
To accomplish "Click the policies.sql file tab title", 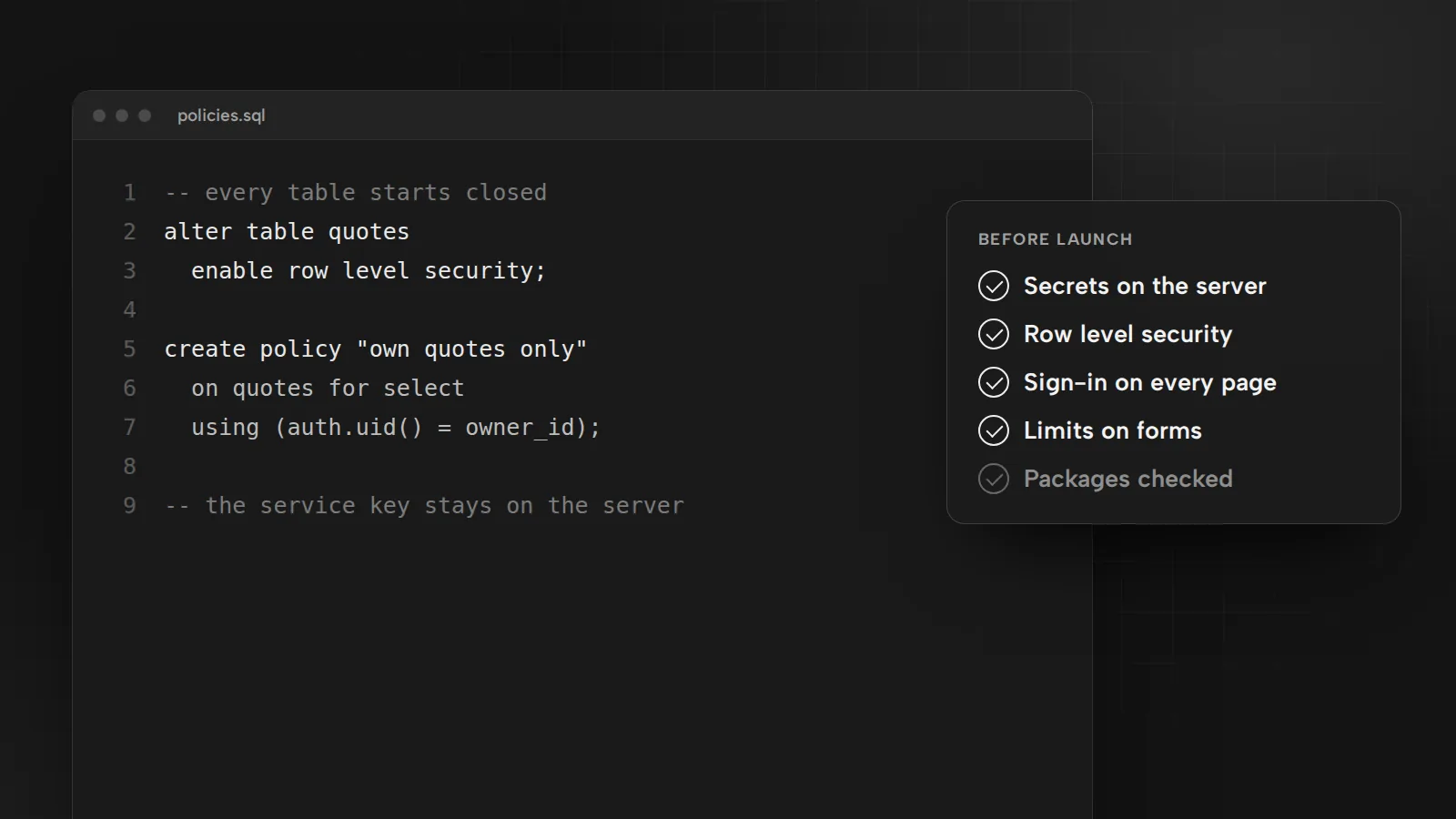I will coord(221,116).
